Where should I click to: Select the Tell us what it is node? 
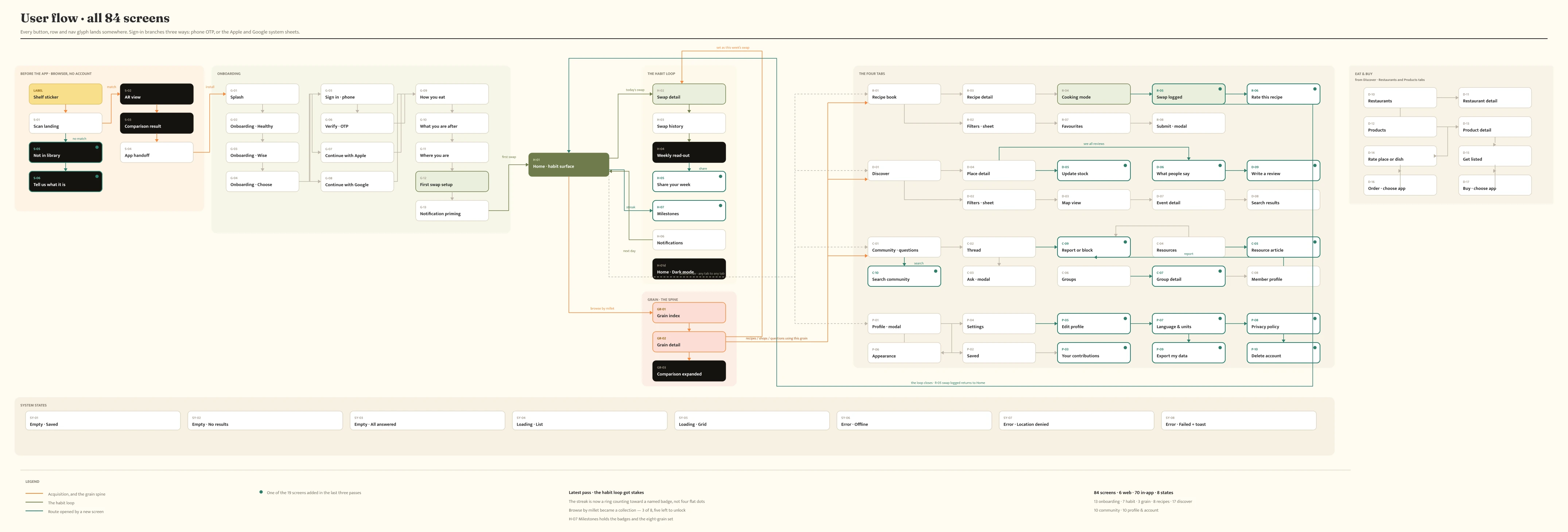(65, 182)
